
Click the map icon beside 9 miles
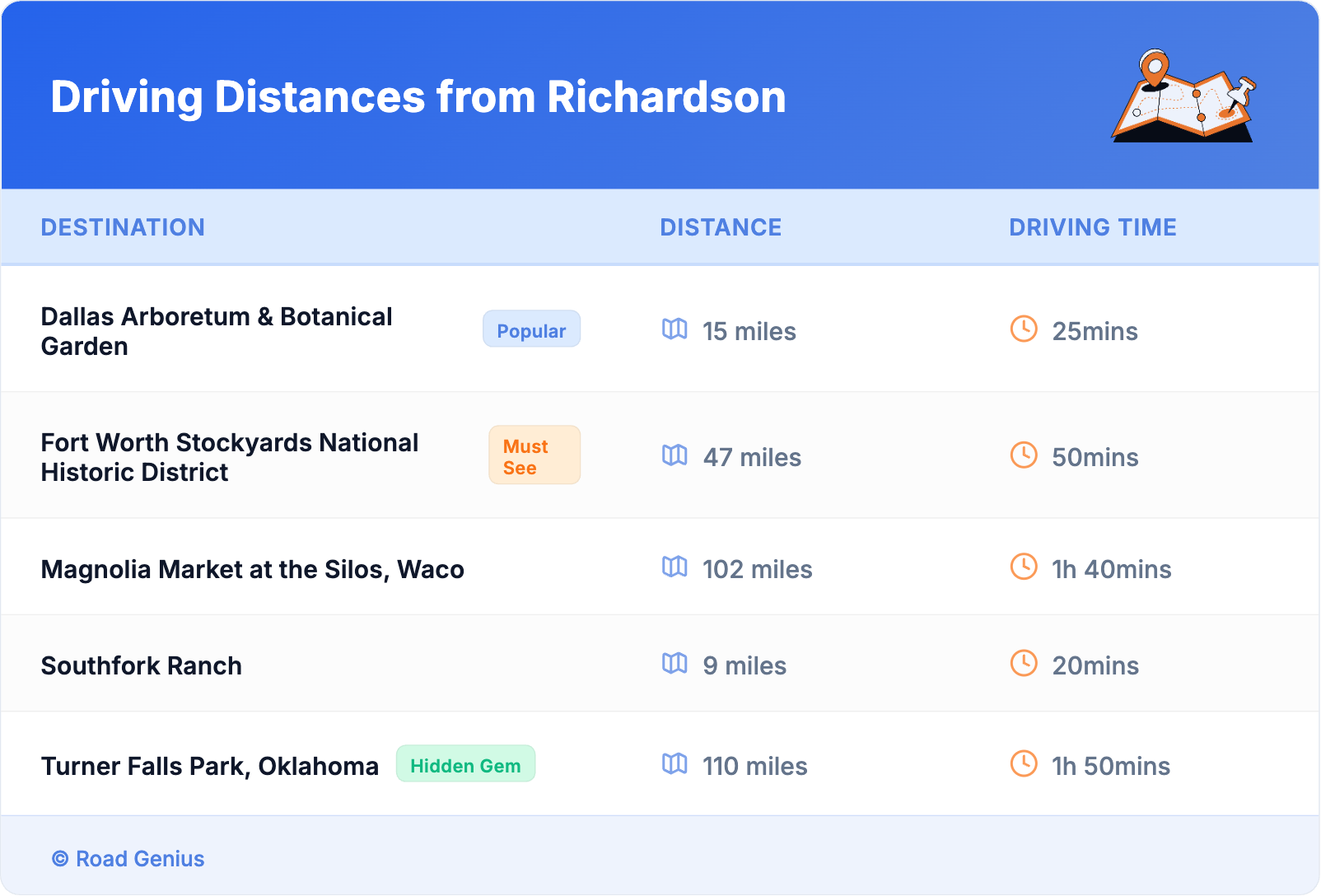coord(675,664)
